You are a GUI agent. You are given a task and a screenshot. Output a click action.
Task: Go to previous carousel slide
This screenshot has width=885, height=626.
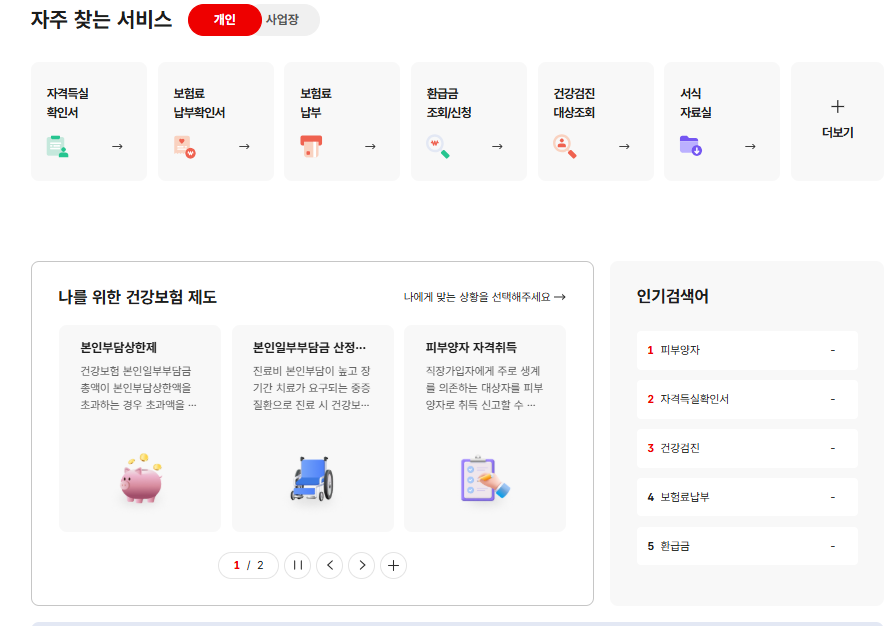(329, 566)
